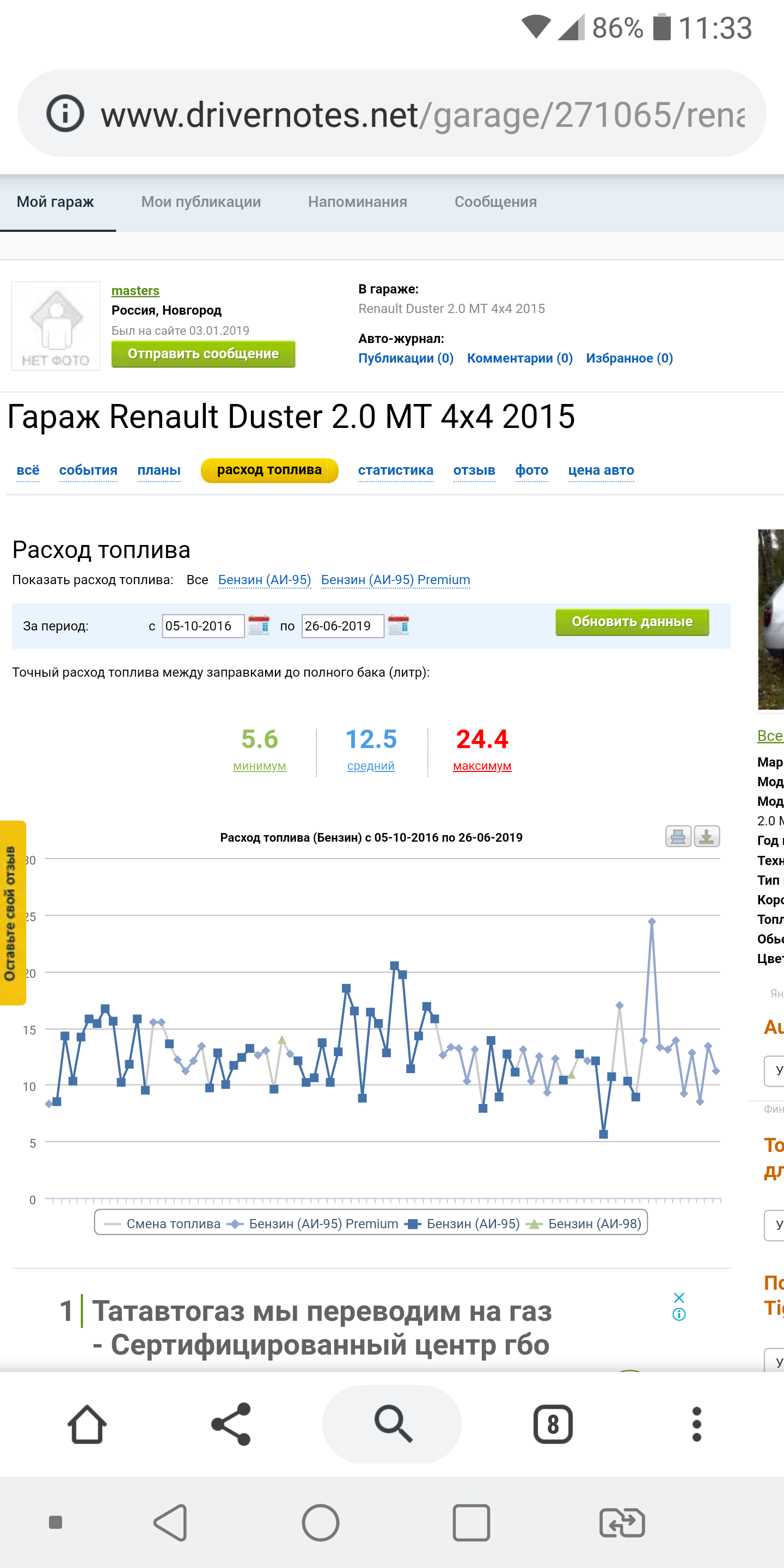Tap the site info icon in address bar
Viewport: 784px width, 1568px height.
tap(65, 113)
